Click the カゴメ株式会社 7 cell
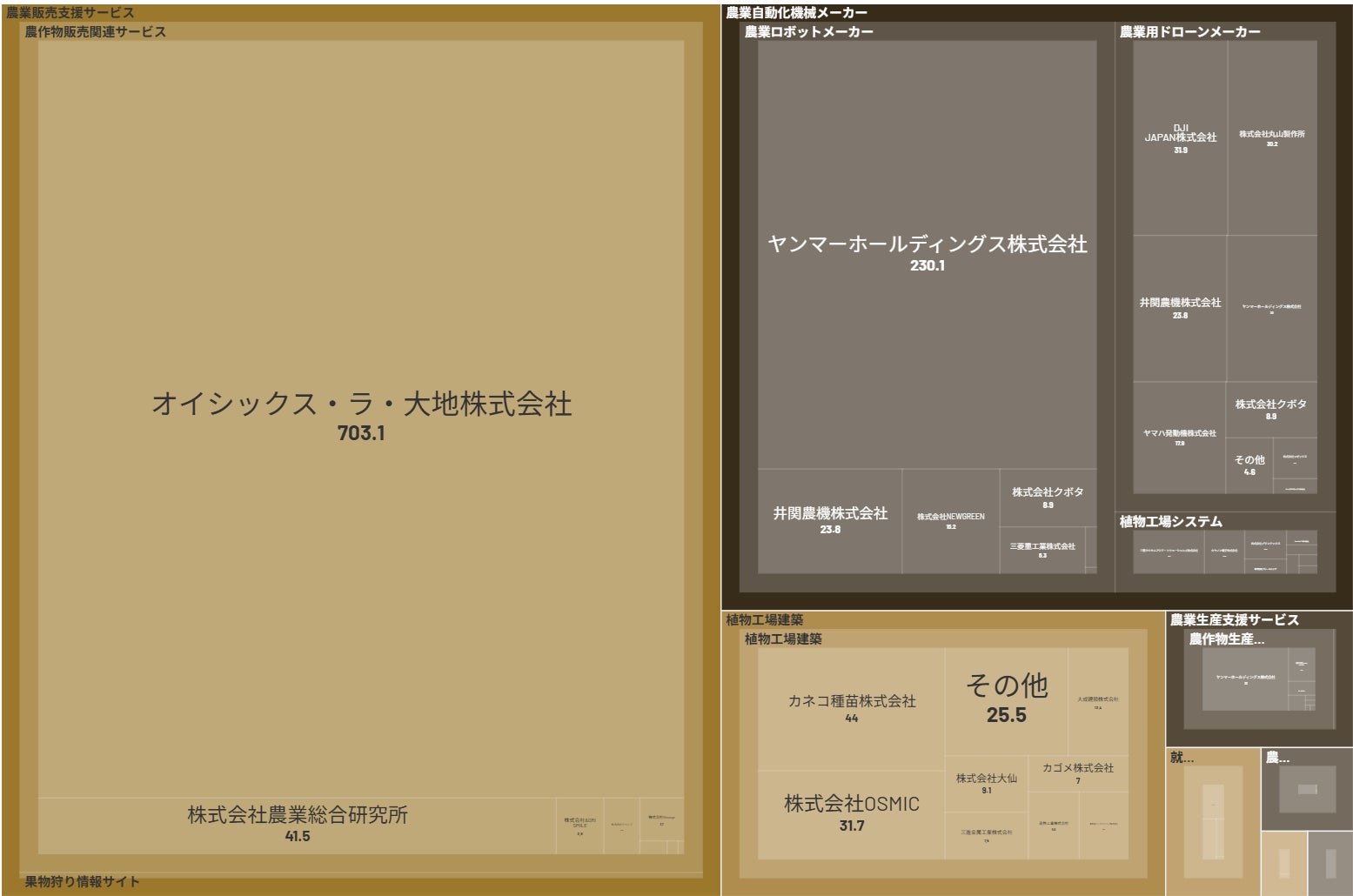The image size is (1353, 896). click(x=1078, y=773)
